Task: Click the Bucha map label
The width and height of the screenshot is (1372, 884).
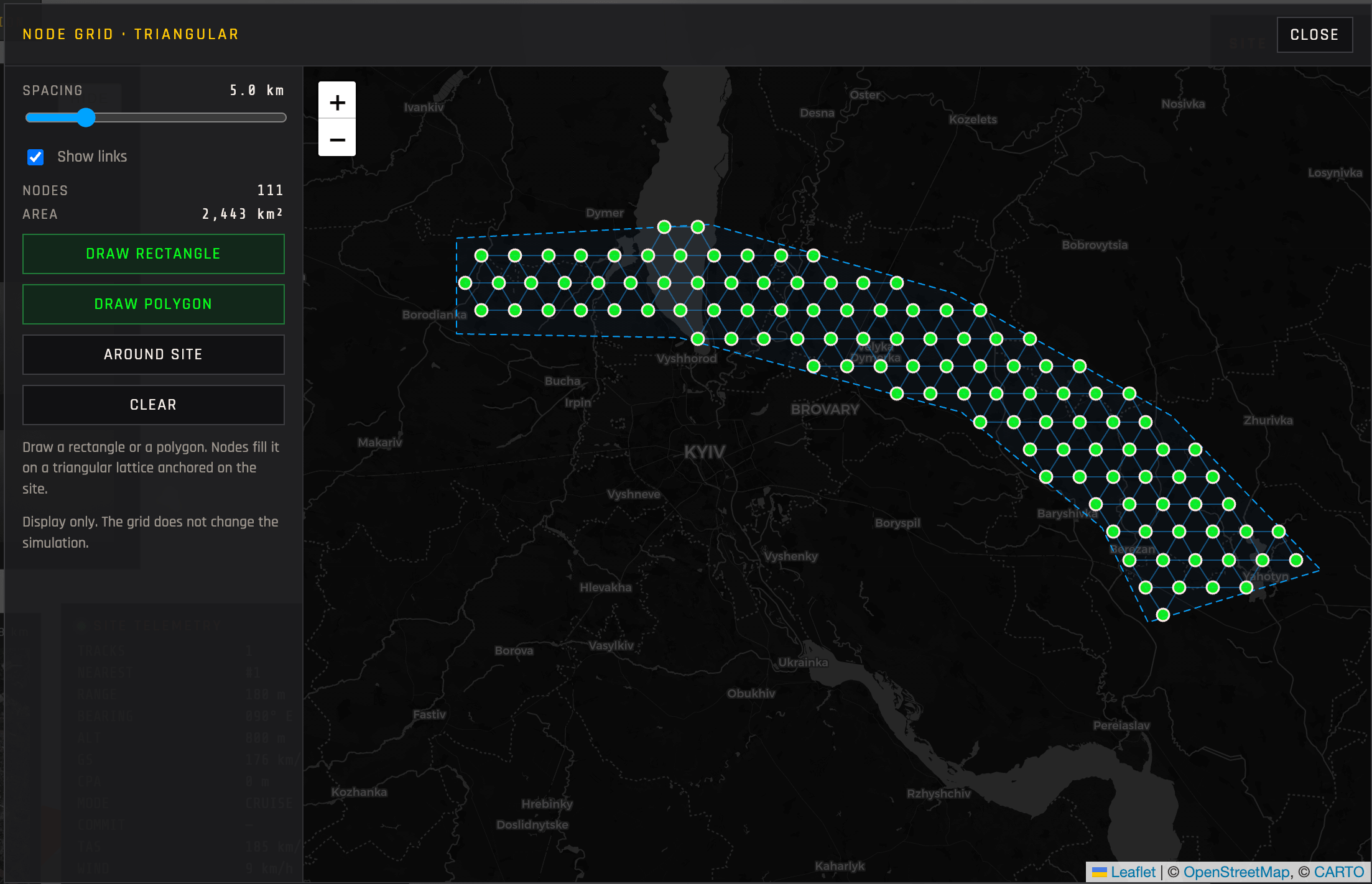Action: coord(563,381)
